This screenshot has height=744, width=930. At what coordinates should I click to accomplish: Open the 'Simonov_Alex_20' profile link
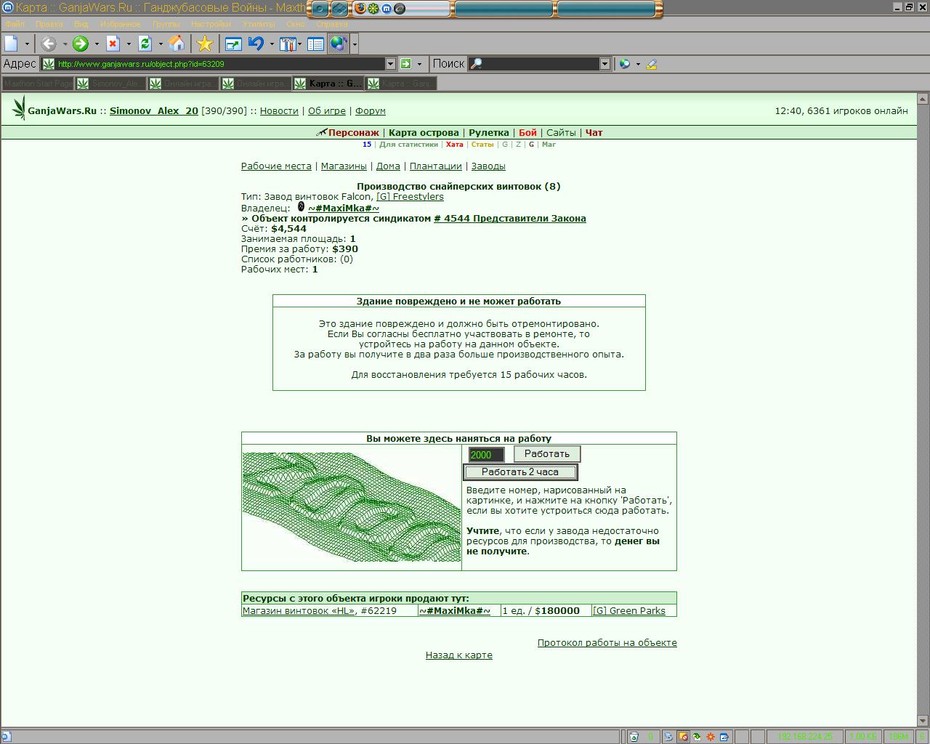coord(154,111)
